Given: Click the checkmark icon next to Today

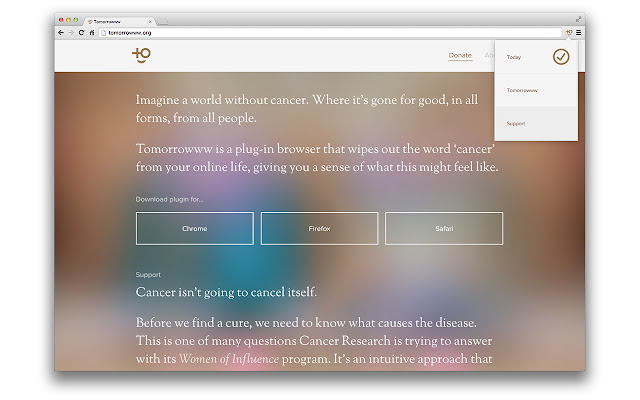Looking at the screenshot, I should (x=561, y=57).
